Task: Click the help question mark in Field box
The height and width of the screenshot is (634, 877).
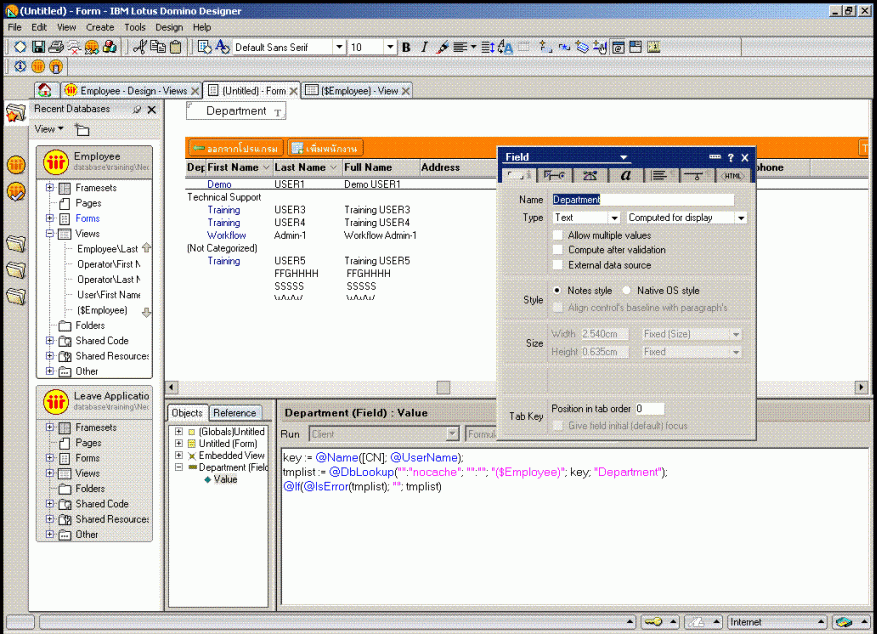Action: pyautogui.click(x=730, y=158)
